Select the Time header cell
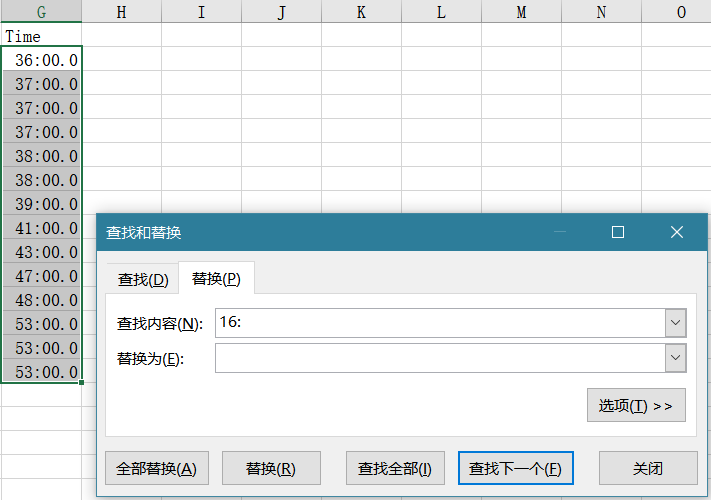 click(x=41, y=36)
